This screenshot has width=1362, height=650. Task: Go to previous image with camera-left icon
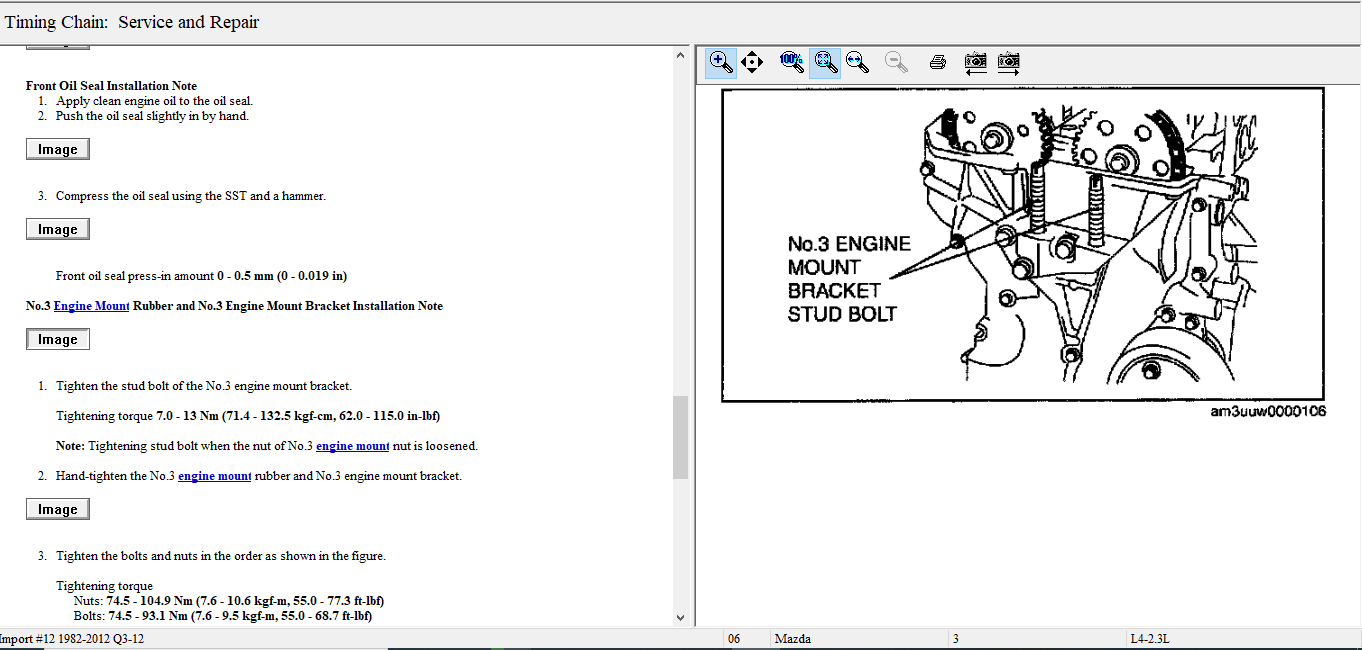[x=976, y=62]
